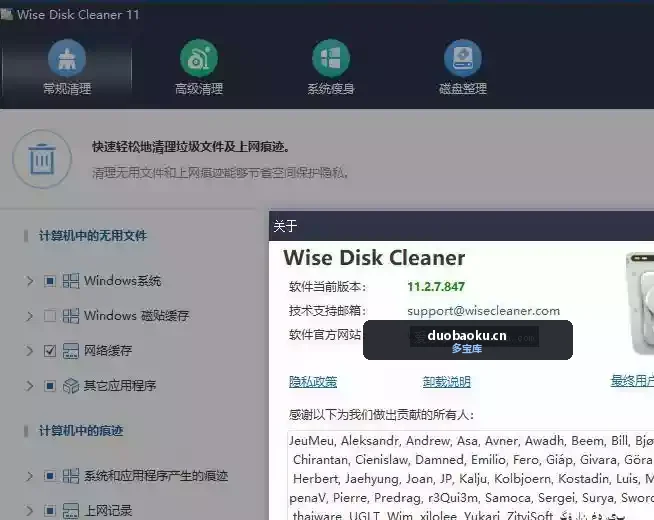Toggle the Windows系统 checkbox
The image size is (654, 520).
point(50,281)
